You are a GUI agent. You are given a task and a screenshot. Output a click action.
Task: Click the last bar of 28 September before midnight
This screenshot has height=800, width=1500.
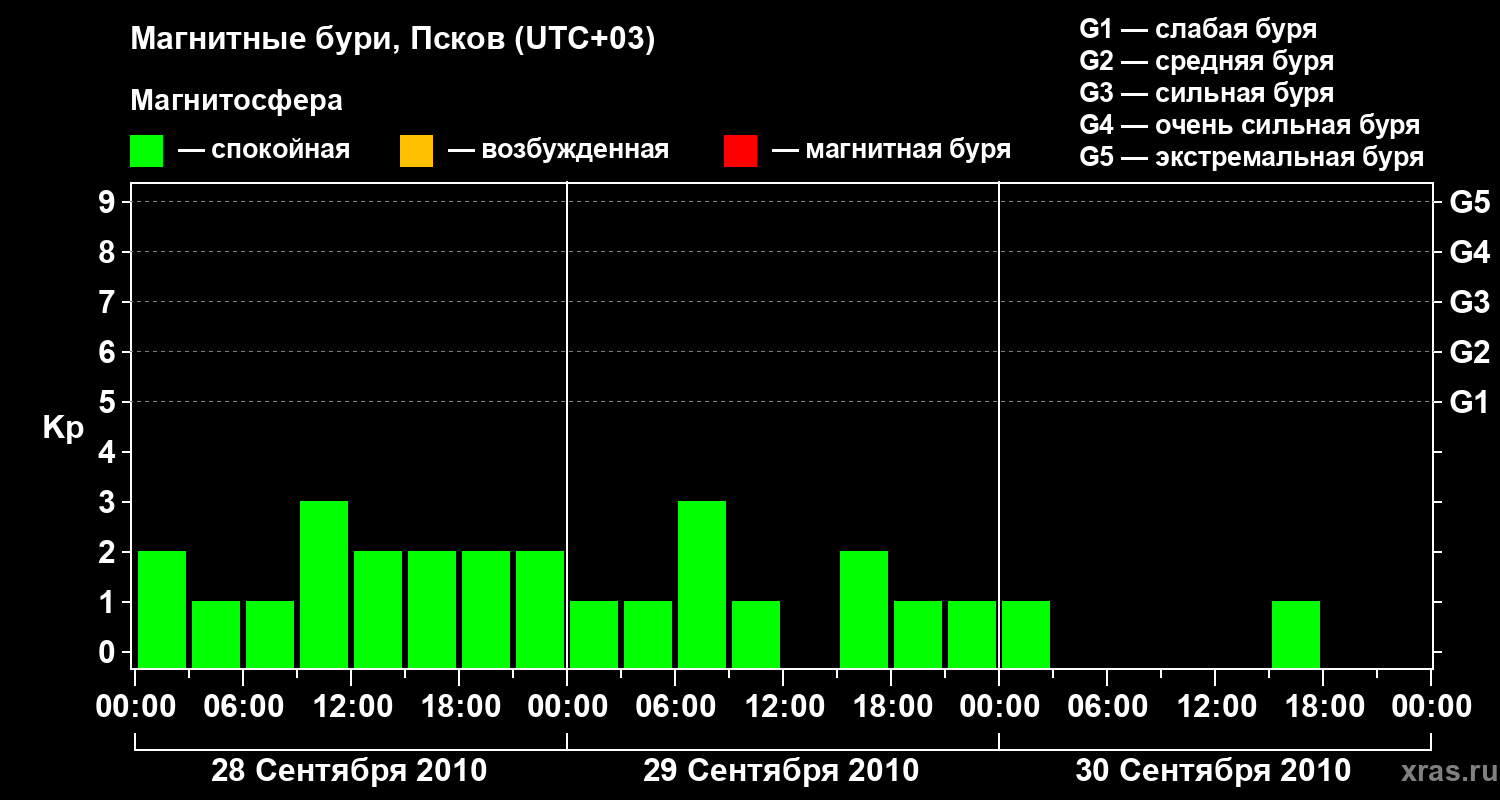540,609
